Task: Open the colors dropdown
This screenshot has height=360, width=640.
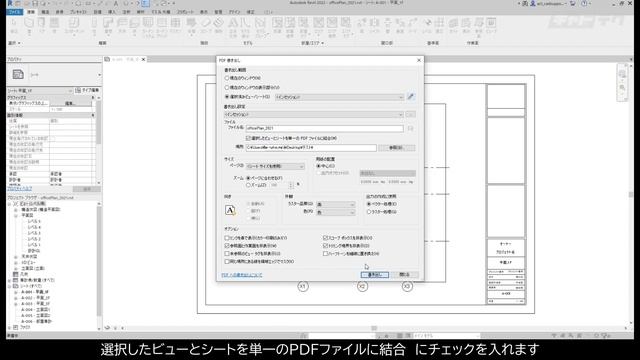Action: tap(336, 212)
